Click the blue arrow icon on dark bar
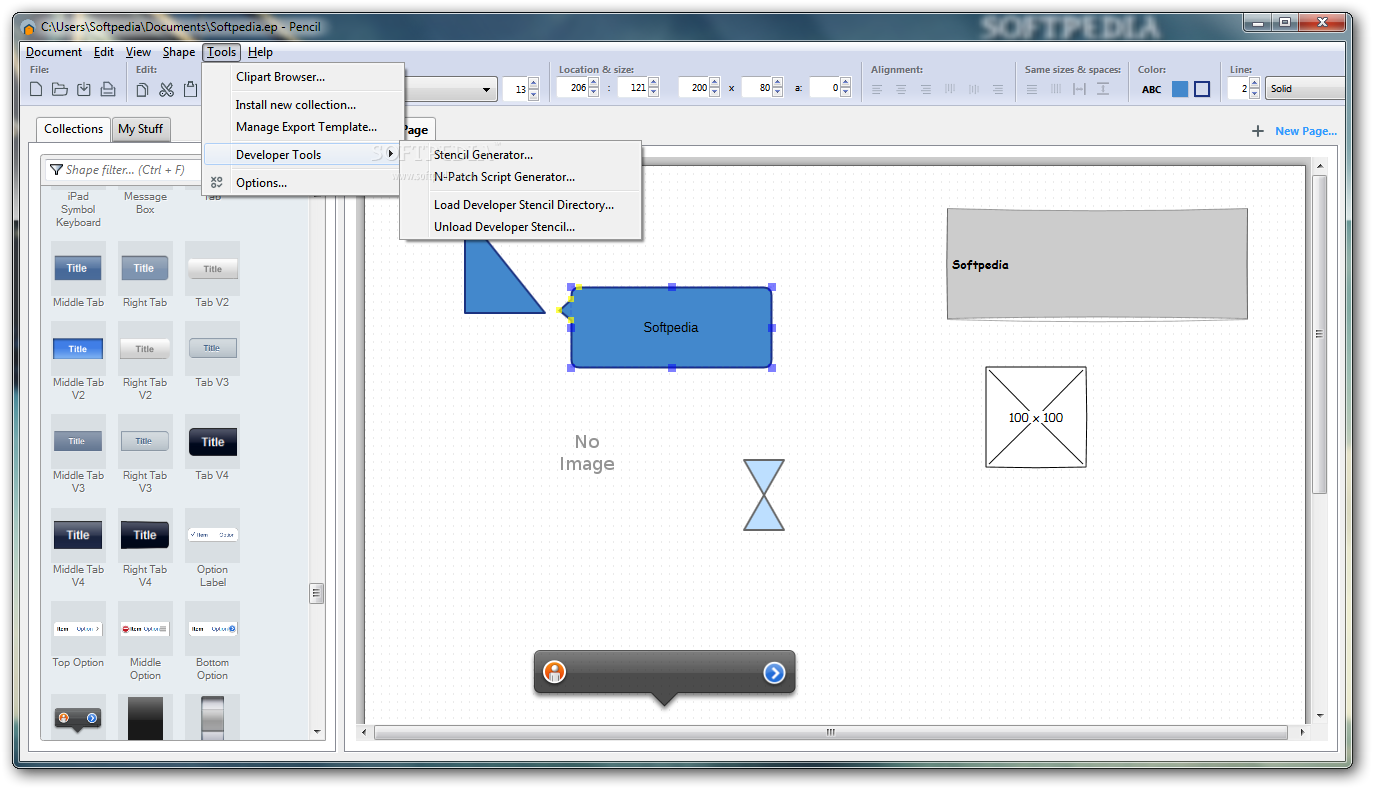Screen dimensions: 1373x789 pos(774,673)
